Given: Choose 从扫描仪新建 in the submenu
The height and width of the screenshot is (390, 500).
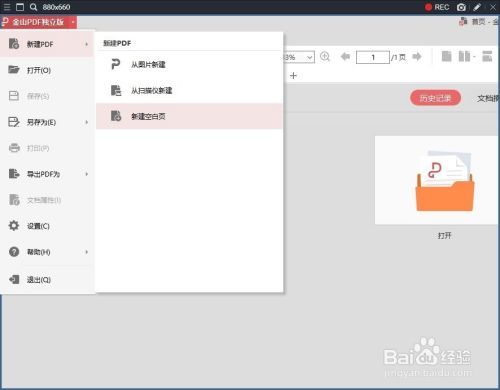Looking at the screenshot, I should (189, 90).
